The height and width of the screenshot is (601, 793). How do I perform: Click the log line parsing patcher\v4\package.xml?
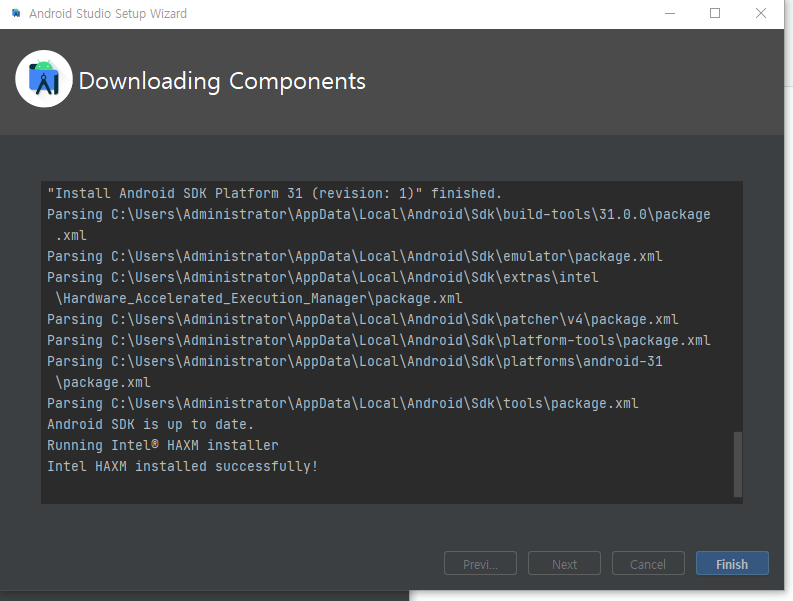pyautogui.click(x=363, y=319)
